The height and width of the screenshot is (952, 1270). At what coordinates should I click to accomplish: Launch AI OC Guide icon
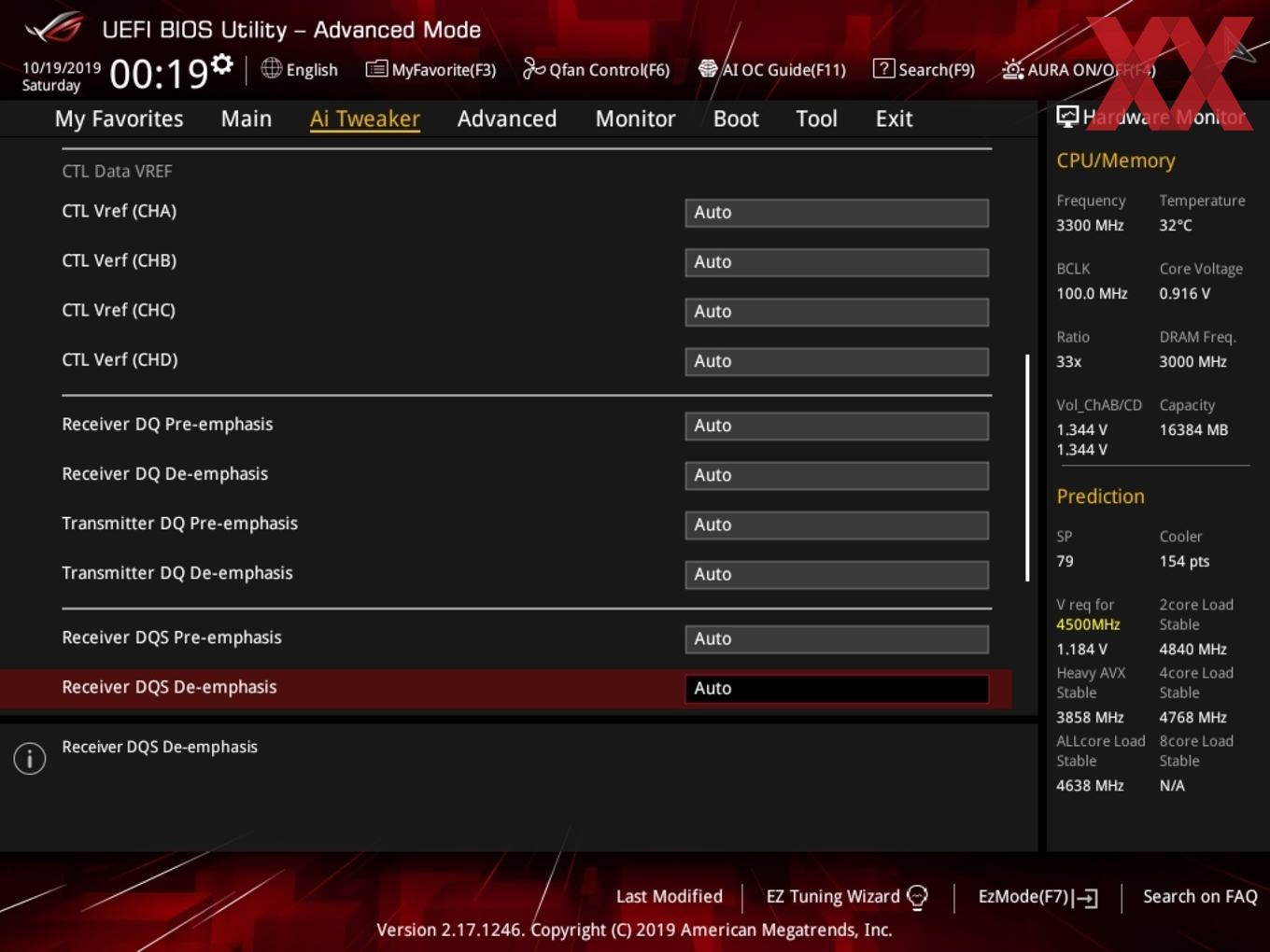708,68
